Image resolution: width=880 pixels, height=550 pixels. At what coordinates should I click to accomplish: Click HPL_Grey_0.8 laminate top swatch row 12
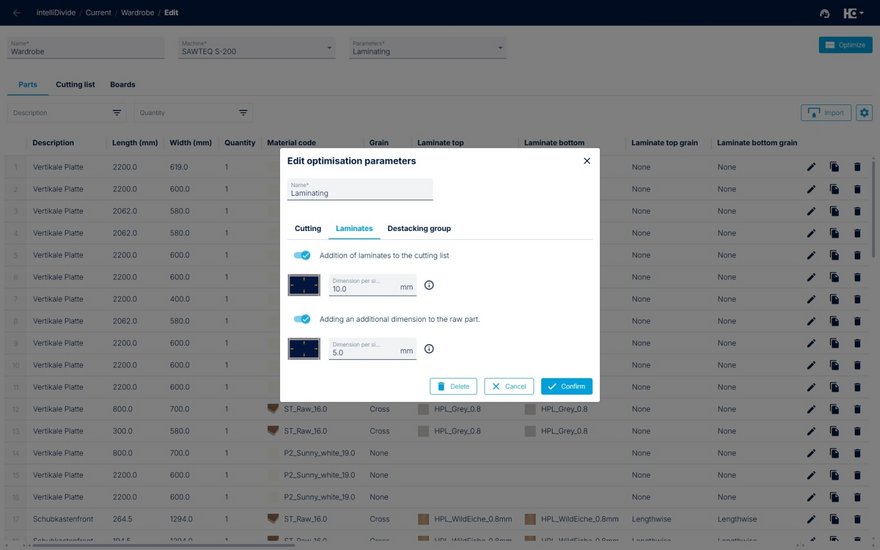(424, 409)
